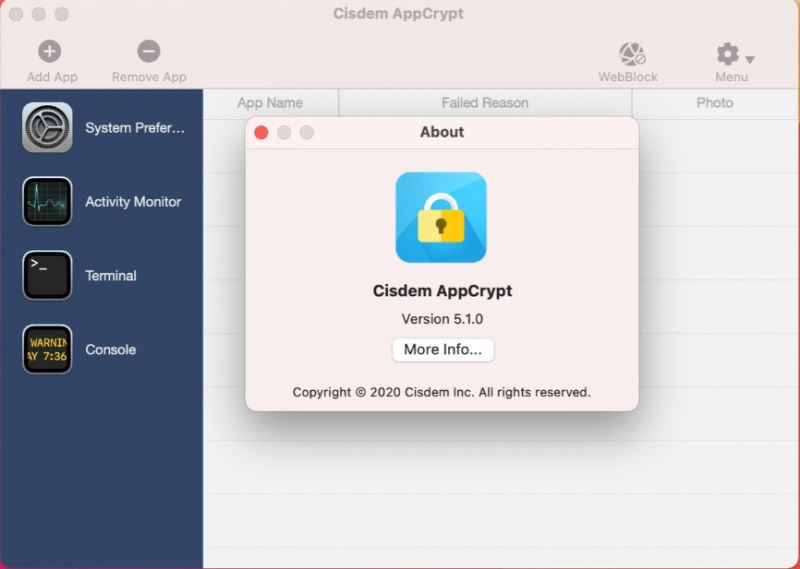Click the 'Remove App' toolbar label
This screenshot has height=569, width=800.
coord(149,77)
